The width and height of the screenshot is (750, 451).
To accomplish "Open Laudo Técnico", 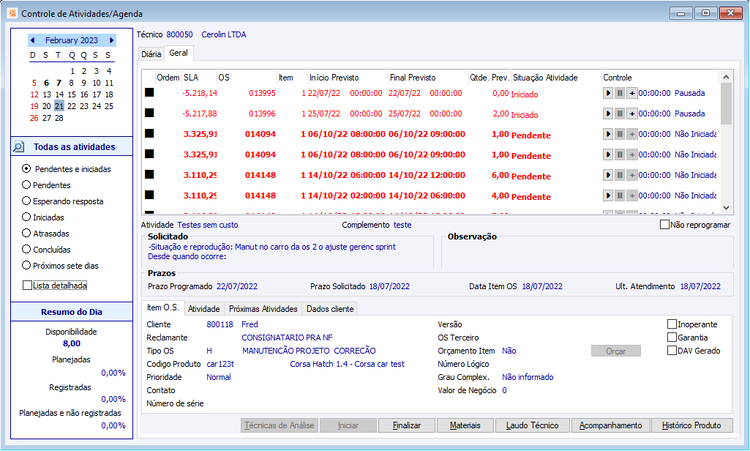I will (x=532, y=425).
